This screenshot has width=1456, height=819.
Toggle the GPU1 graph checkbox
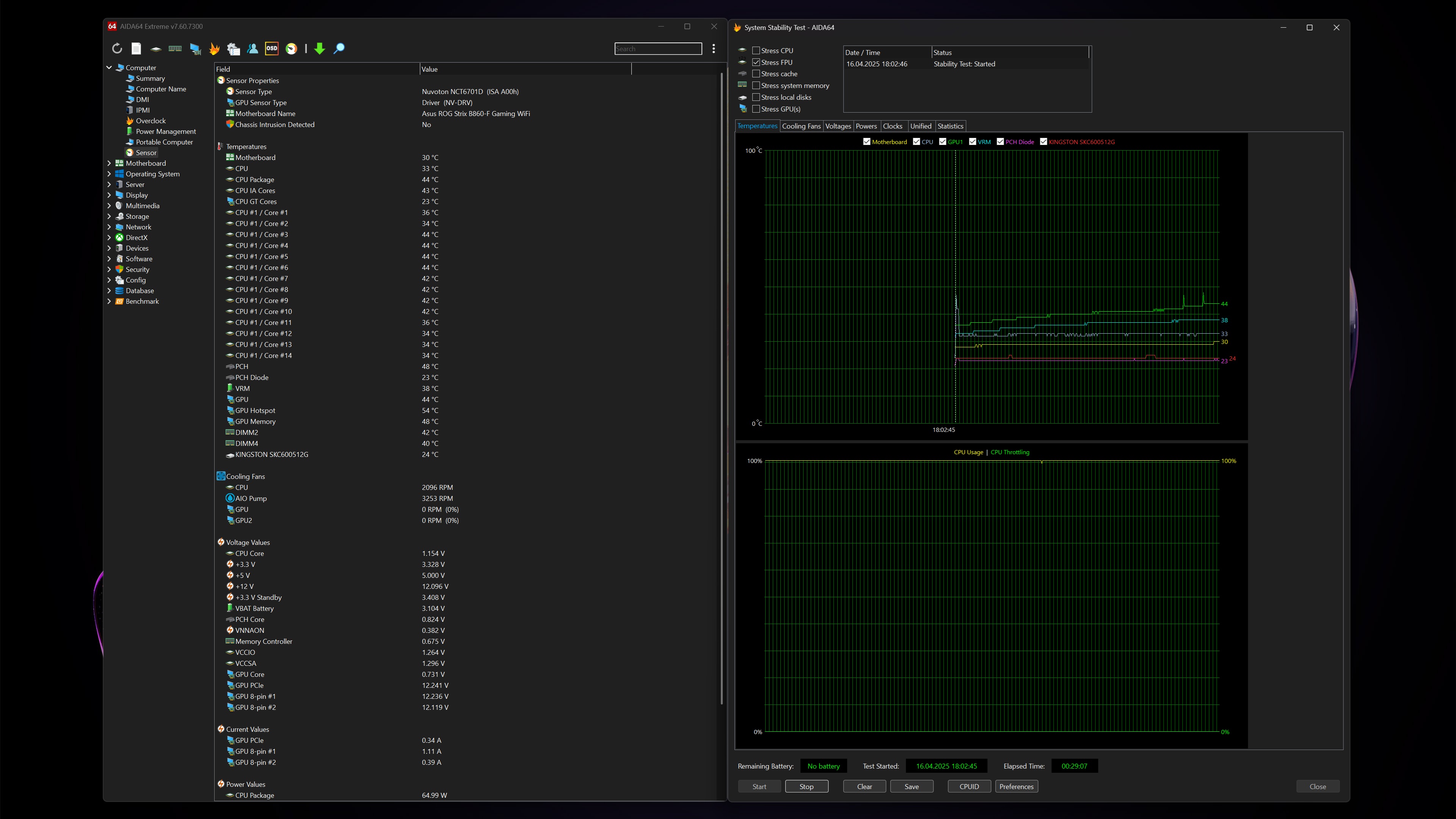click(943, 142)
